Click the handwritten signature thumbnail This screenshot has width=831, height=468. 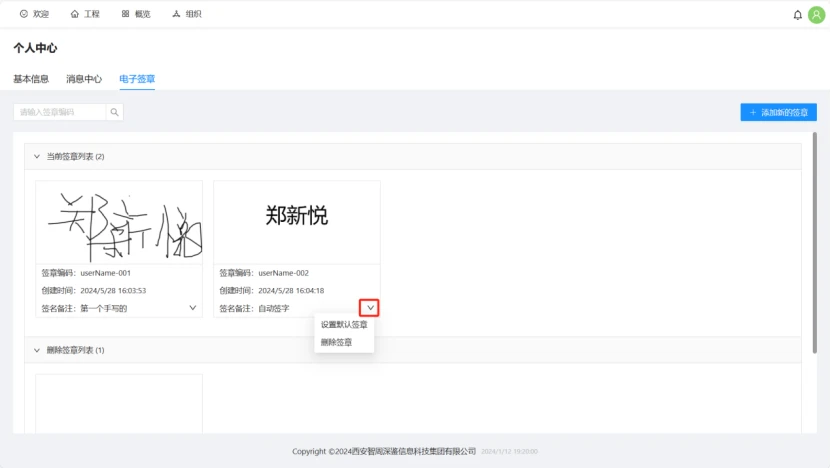coord(119,223)
